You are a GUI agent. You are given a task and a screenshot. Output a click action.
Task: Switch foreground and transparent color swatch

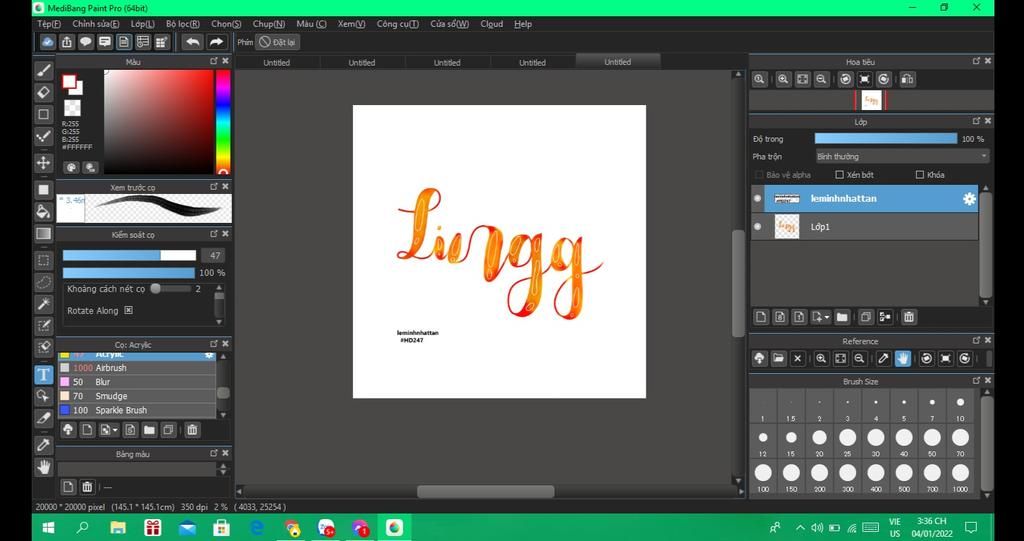tap(72, 108)
